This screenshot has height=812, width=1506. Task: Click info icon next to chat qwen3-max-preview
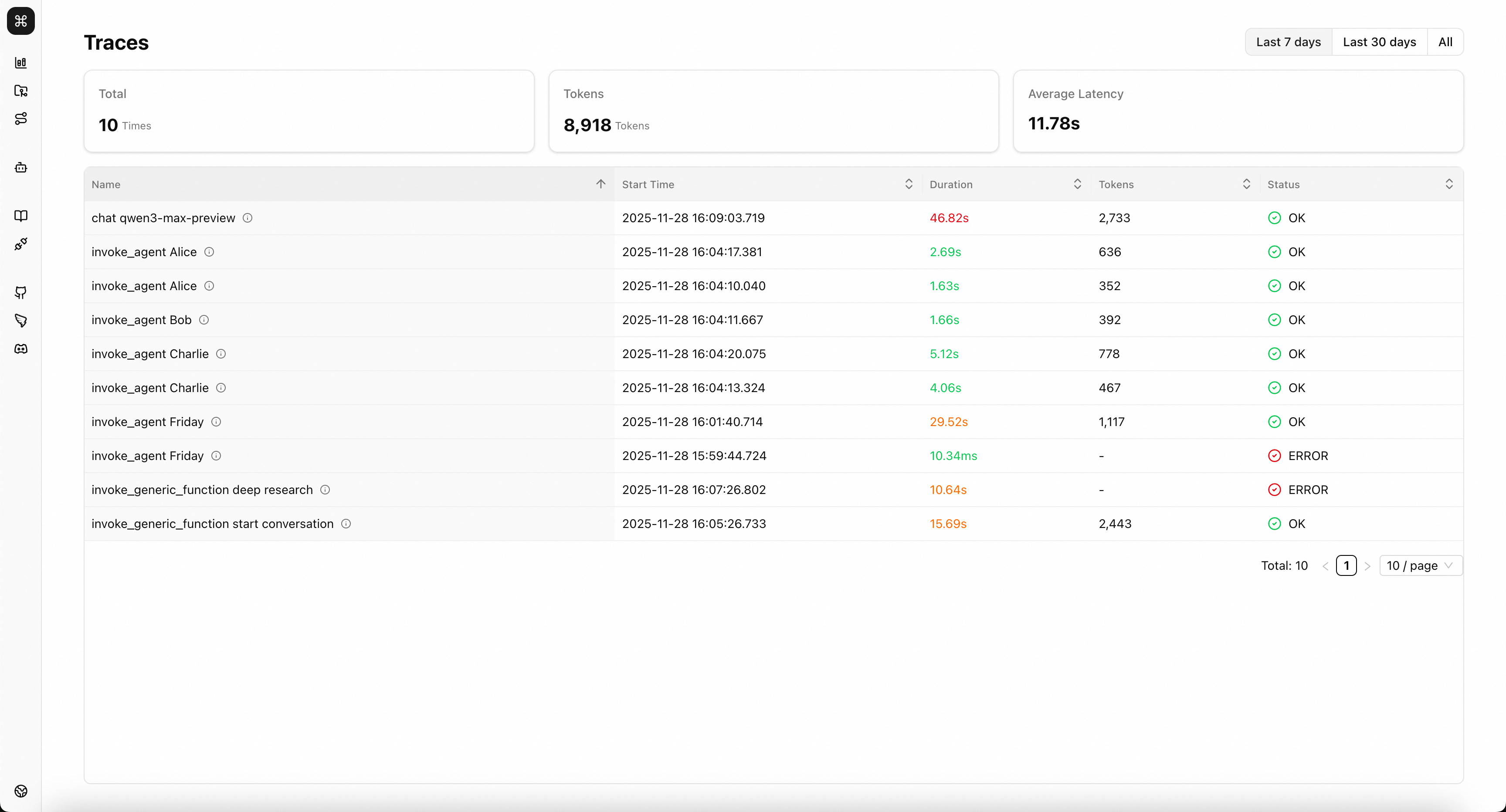(x=248, y=218)
